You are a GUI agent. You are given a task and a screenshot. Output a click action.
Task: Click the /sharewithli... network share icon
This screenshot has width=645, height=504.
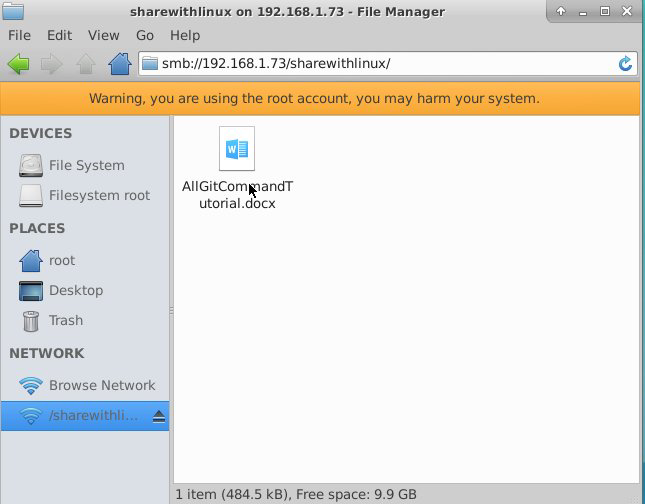(31, 416)
